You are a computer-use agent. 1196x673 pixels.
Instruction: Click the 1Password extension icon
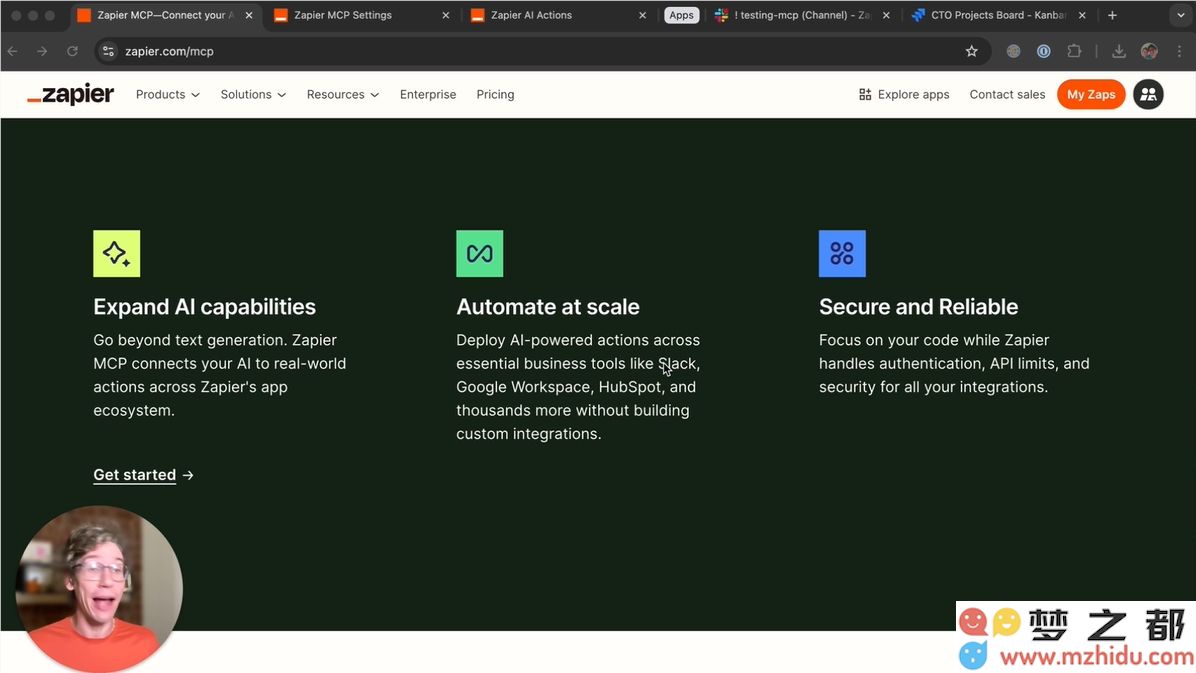tap(1043, 51)
